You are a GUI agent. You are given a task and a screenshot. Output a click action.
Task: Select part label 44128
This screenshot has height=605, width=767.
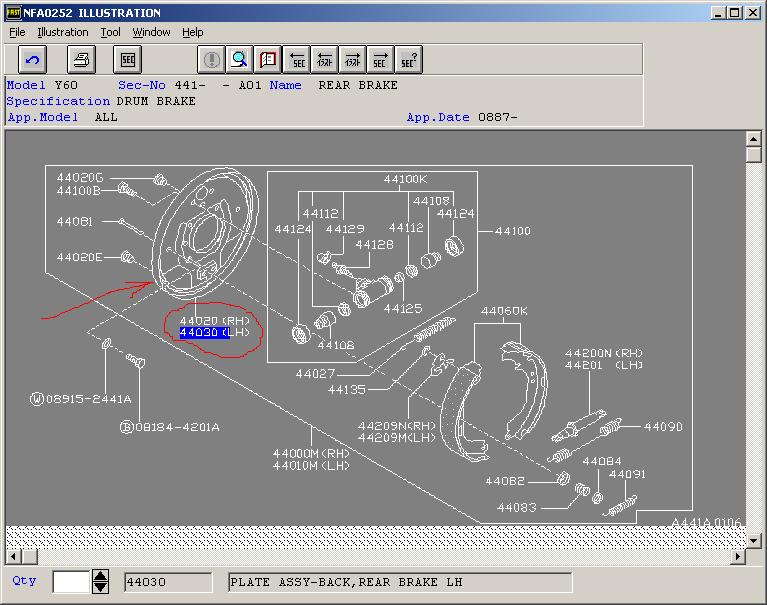tap(374, 245)
